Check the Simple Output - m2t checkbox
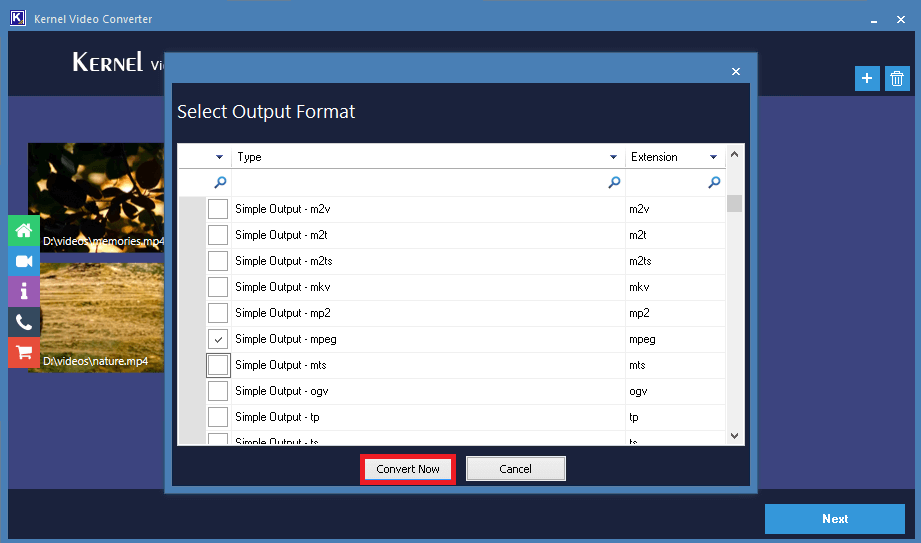This screenshot has height=543, width=921. 218,235
